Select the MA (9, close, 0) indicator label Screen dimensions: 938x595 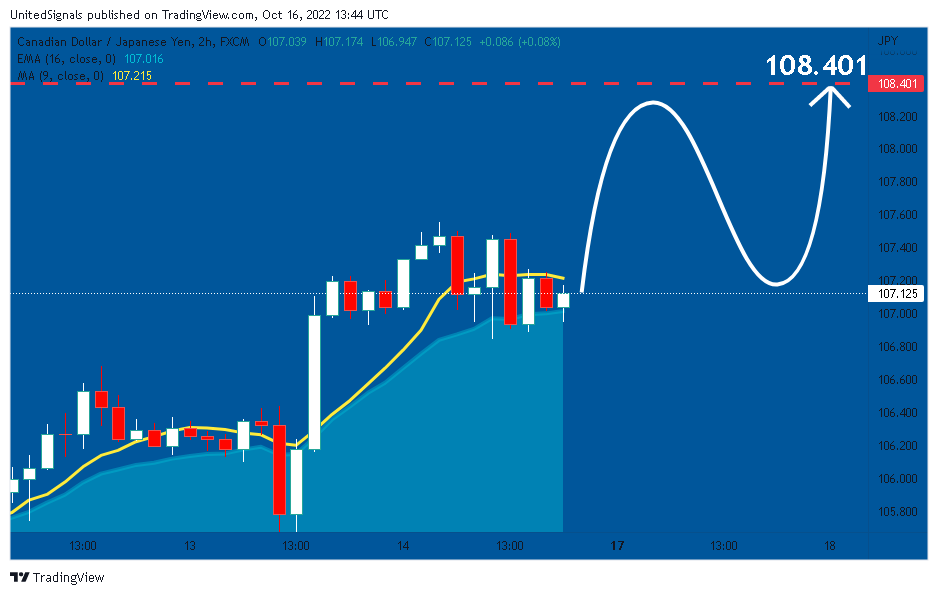coord(60,76)
